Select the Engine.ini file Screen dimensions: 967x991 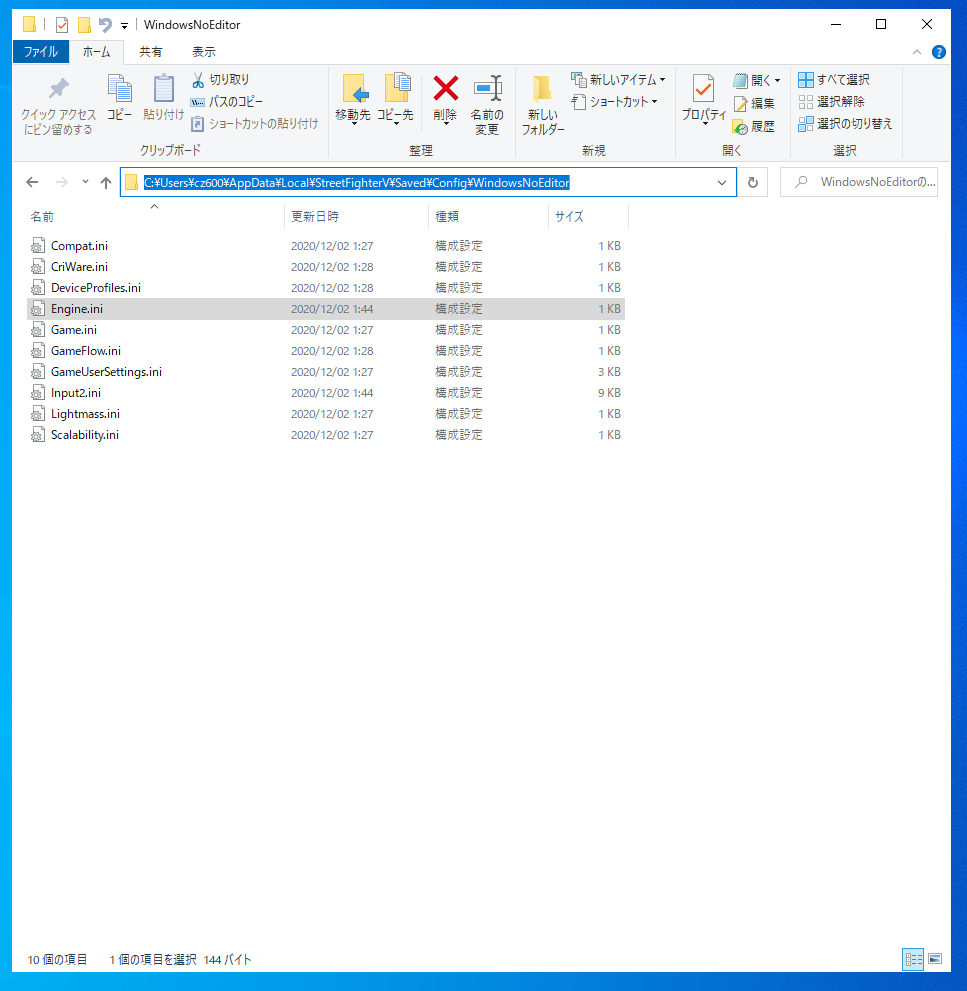325,309
